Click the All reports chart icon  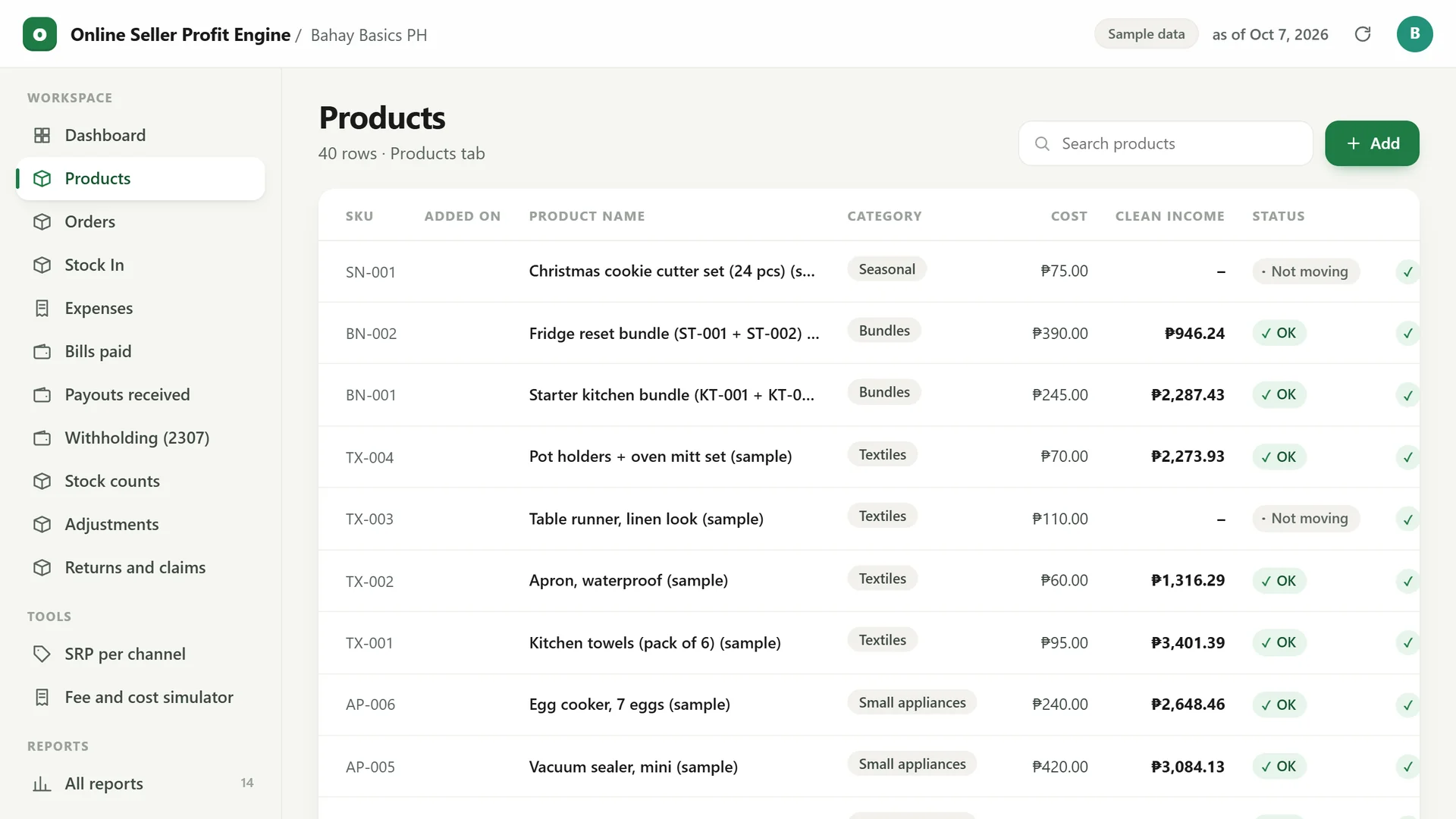42,783
